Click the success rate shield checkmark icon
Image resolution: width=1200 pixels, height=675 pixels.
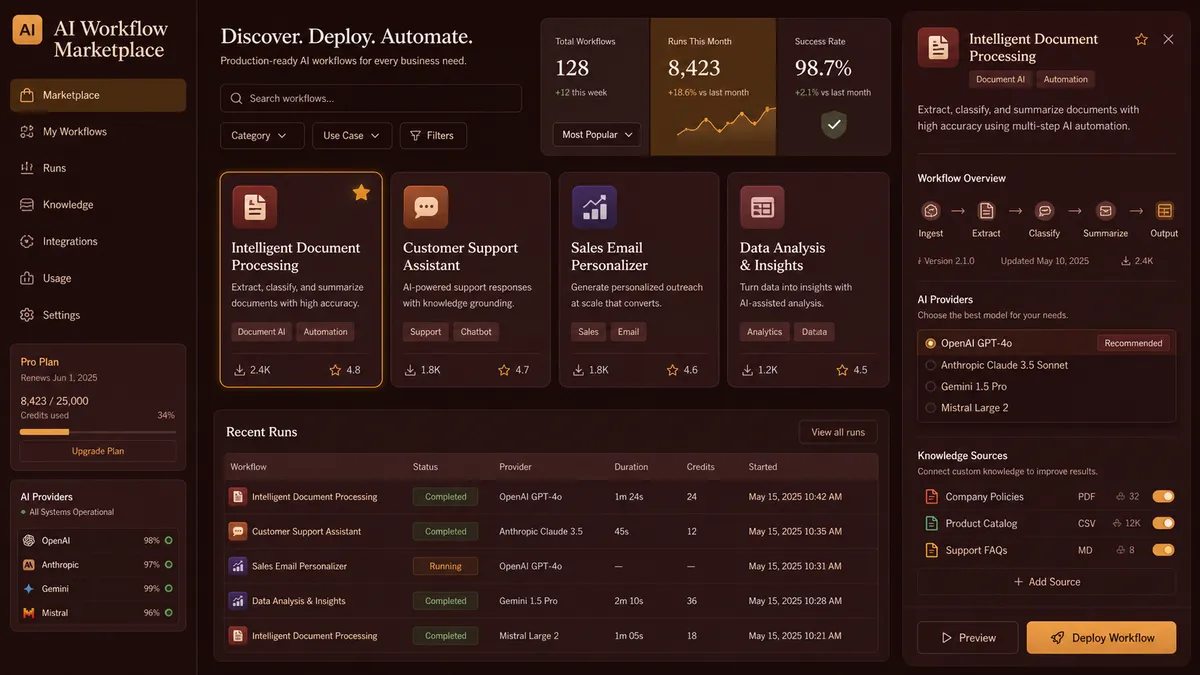tap(833, 124)
